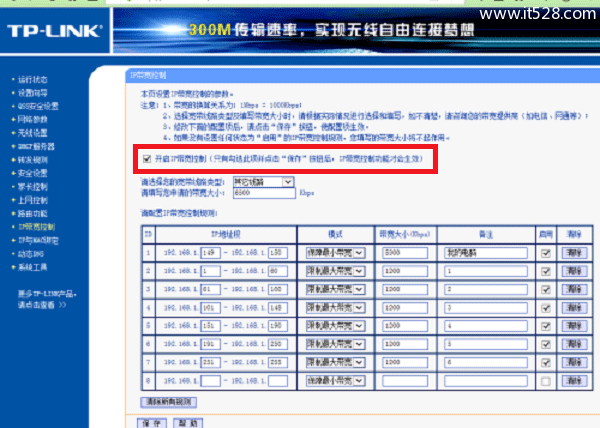
Task: Click the 清除 button for rule 8
Action: click(x=574, y=381)
